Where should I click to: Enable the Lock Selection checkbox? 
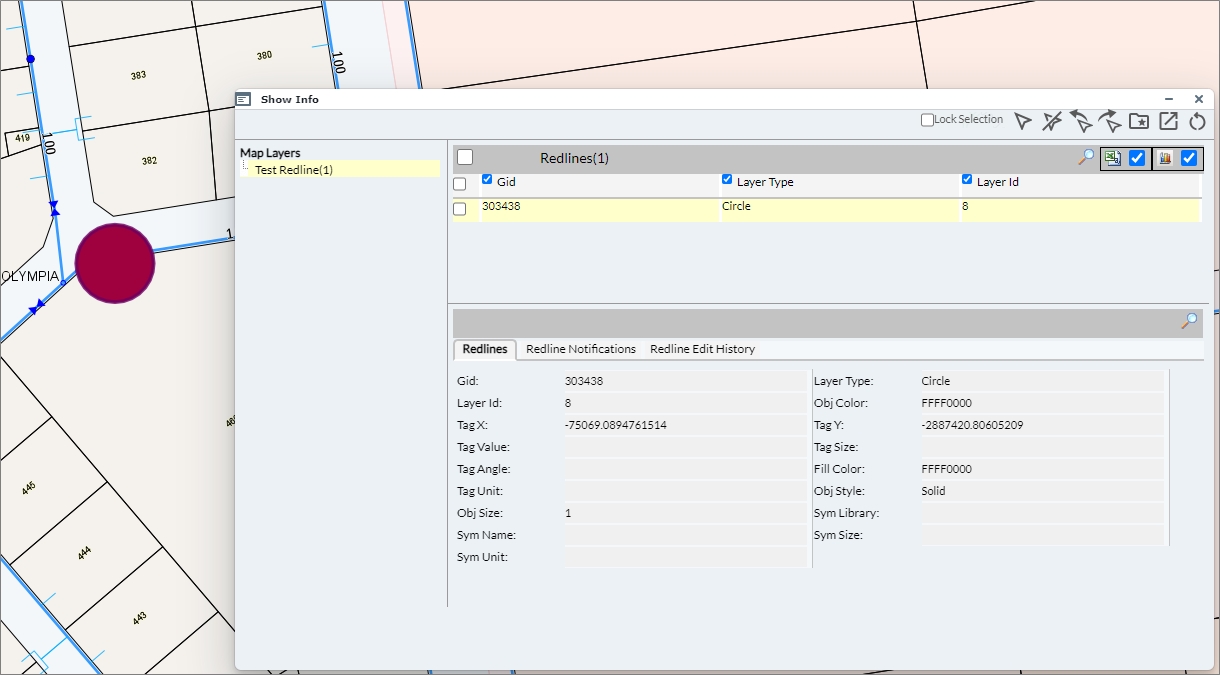click(x=927, y=120)
